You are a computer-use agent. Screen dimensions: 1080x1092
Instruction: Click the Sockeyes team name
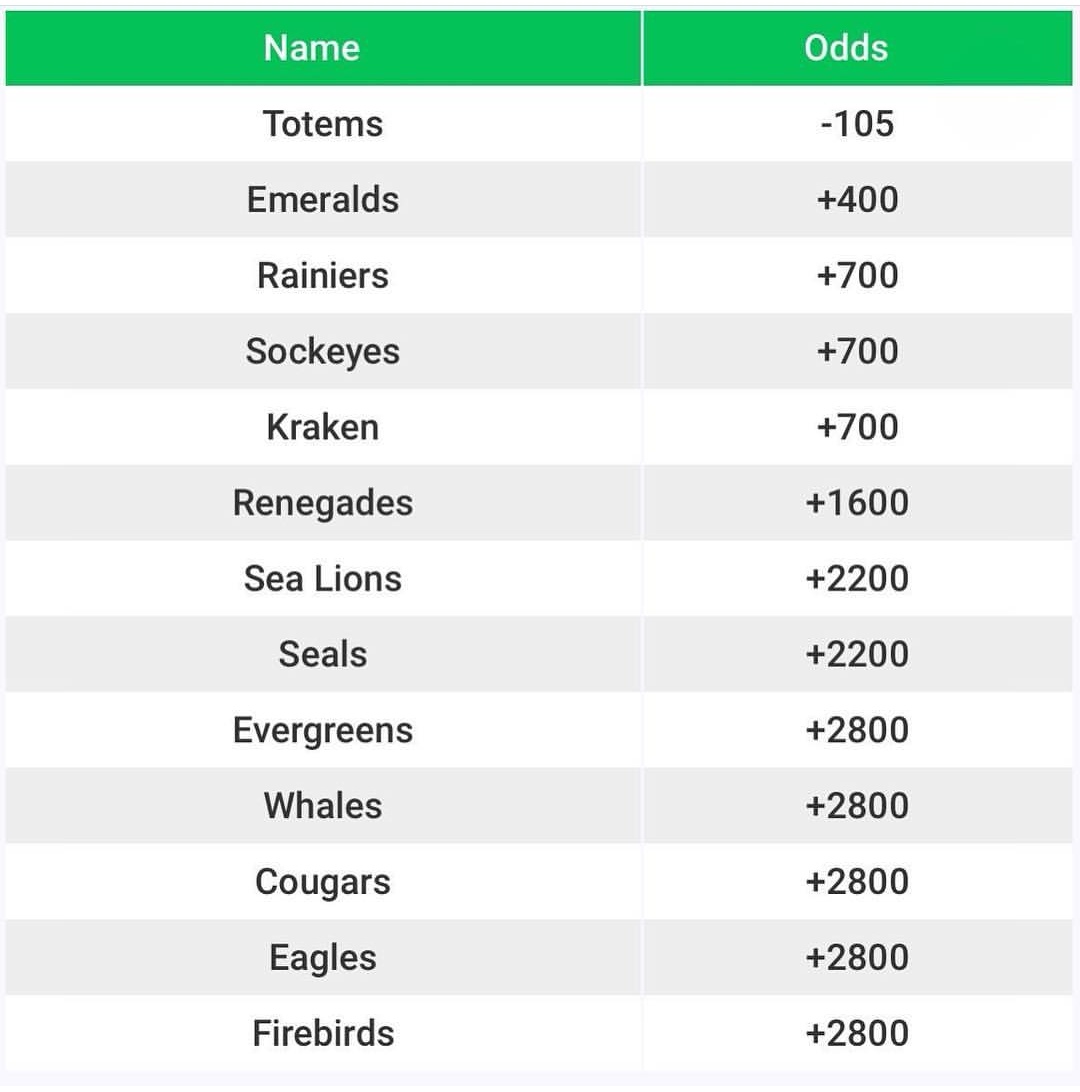pos(323,352)
